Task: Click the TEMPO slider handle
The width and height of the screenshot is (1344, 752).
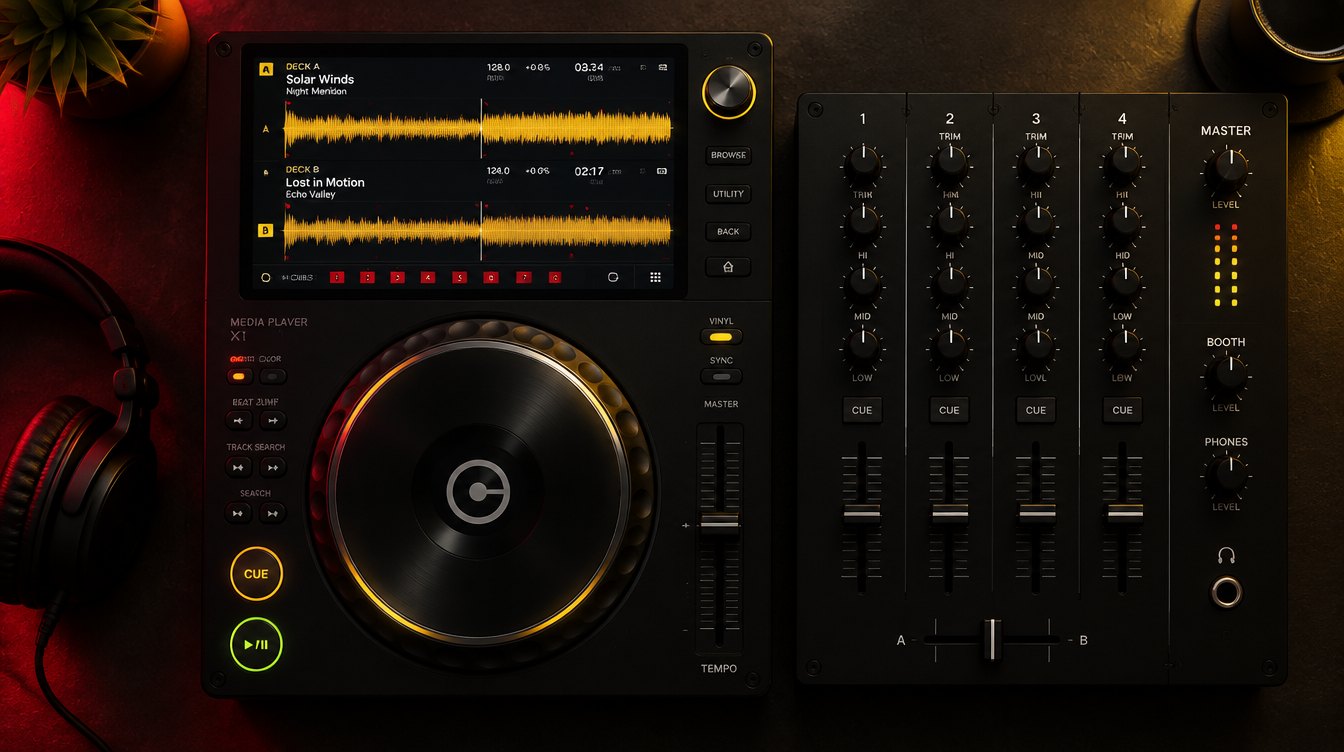Action: click(x=720, y=524)
